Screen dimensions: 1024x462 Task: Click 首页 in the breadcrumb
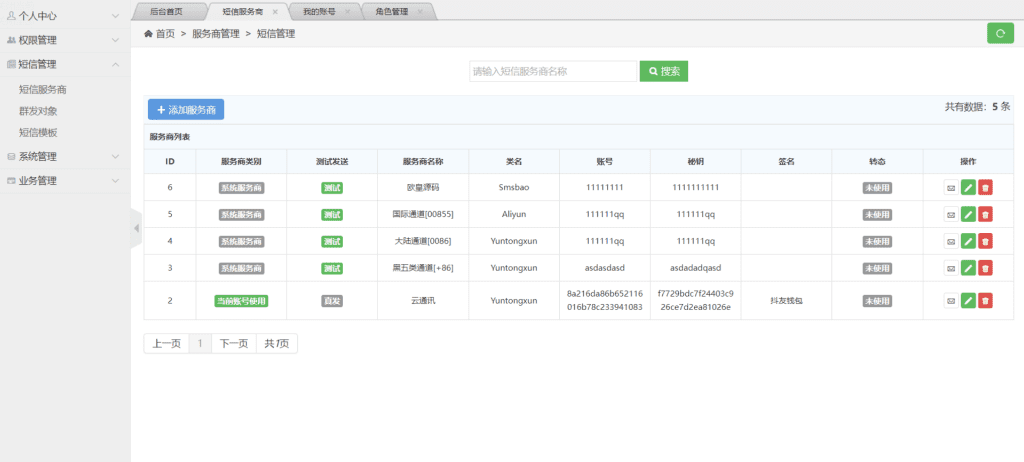point(165,34)
